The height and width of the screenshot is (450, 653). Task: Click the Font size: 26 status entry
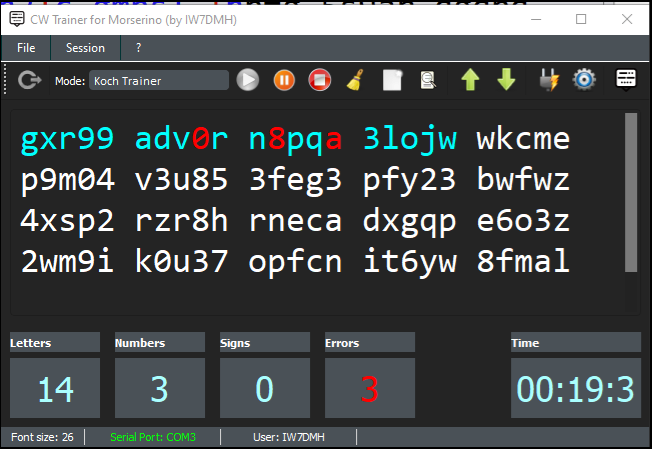(42, 437)
